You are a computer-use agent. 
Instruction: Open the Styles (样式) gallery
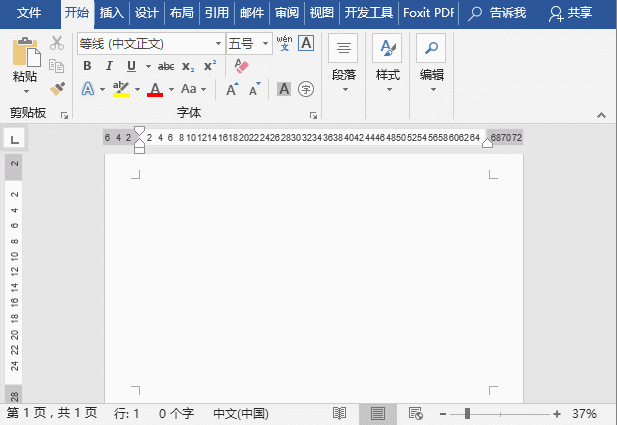pos(388,64)
